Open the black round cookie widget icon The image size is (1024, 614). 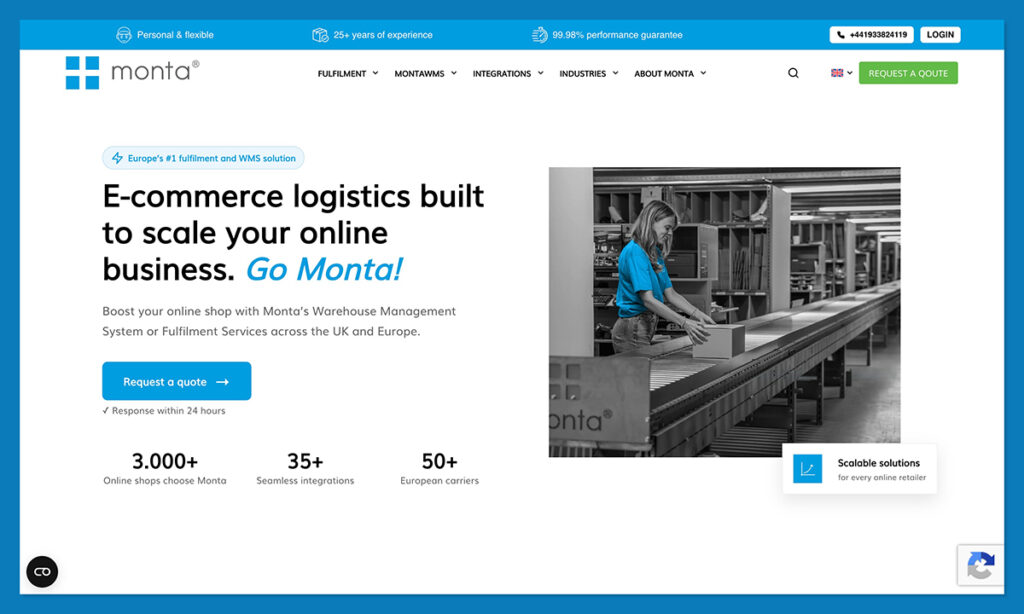coord(42,572)
